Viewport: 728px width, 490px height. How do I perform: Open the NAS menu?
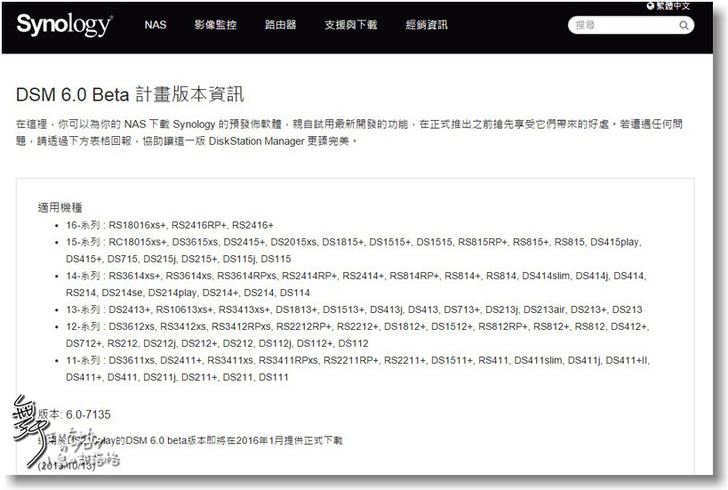[x=155, y=25]
